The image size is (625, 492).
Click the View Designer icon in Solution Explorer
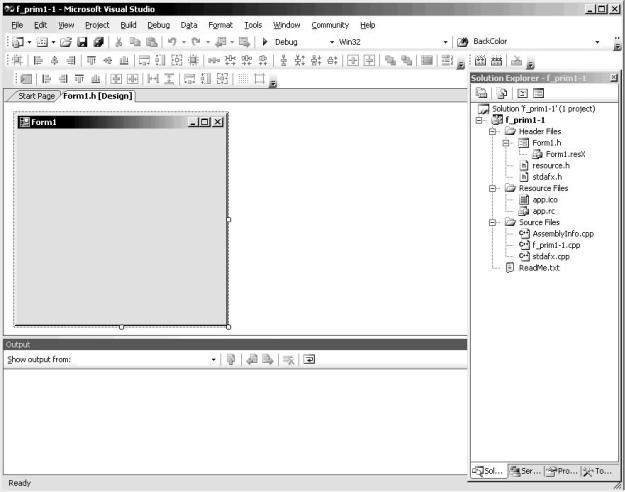click(x=539, y=93)
